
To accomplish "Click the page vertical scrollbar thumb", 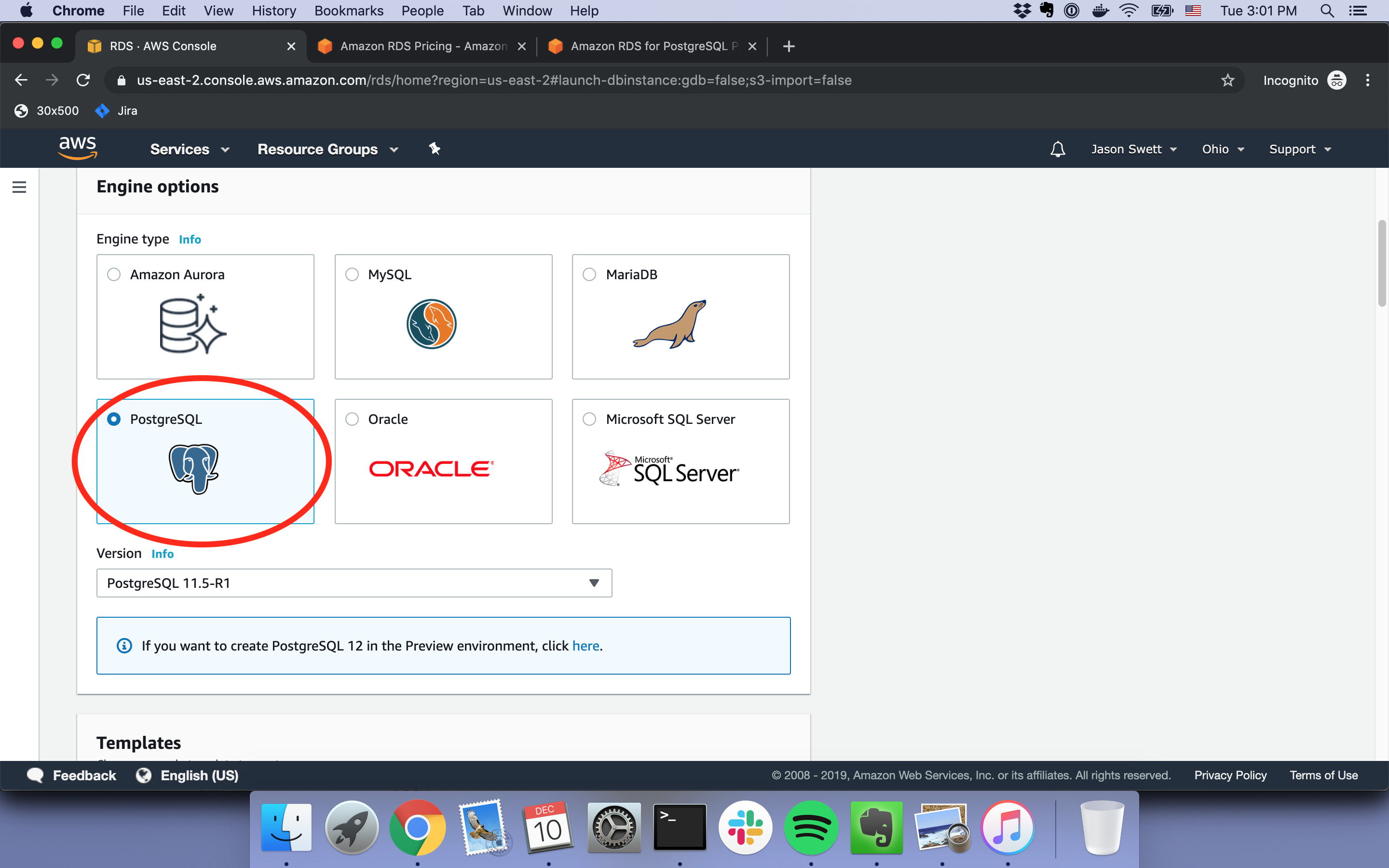I will [1382, 263].
